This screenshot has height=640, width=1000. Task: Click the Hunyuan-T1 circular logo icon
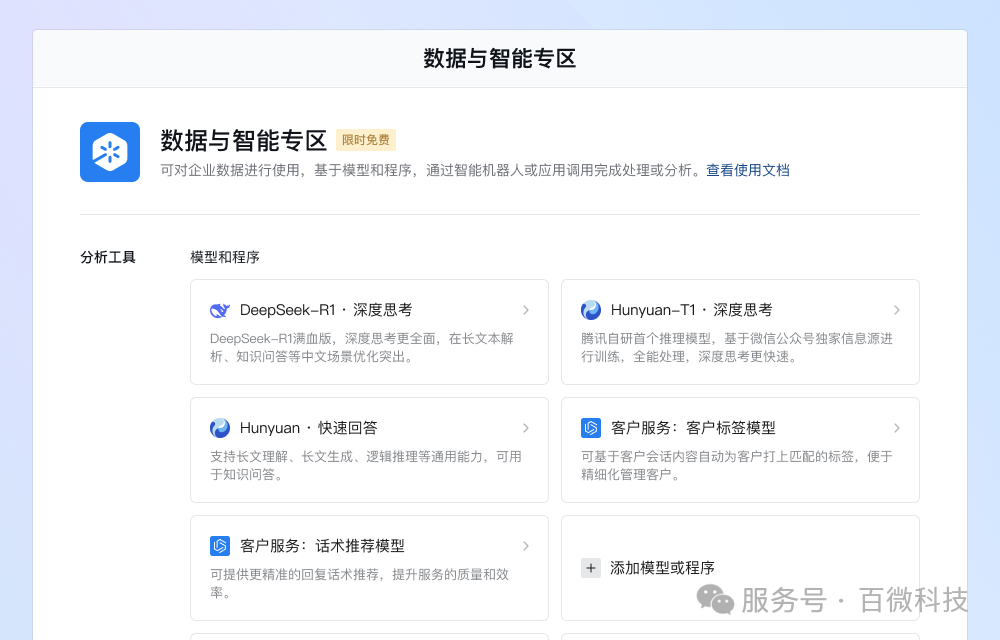click(x=590, y=310)
